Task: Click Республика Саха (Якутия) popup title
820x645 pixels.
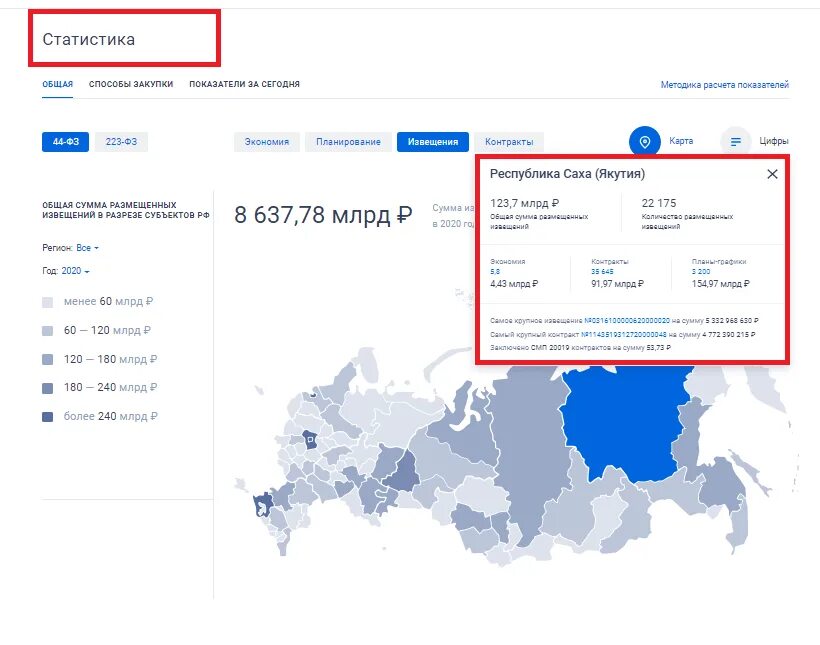Action: click(x=567, y=174)
